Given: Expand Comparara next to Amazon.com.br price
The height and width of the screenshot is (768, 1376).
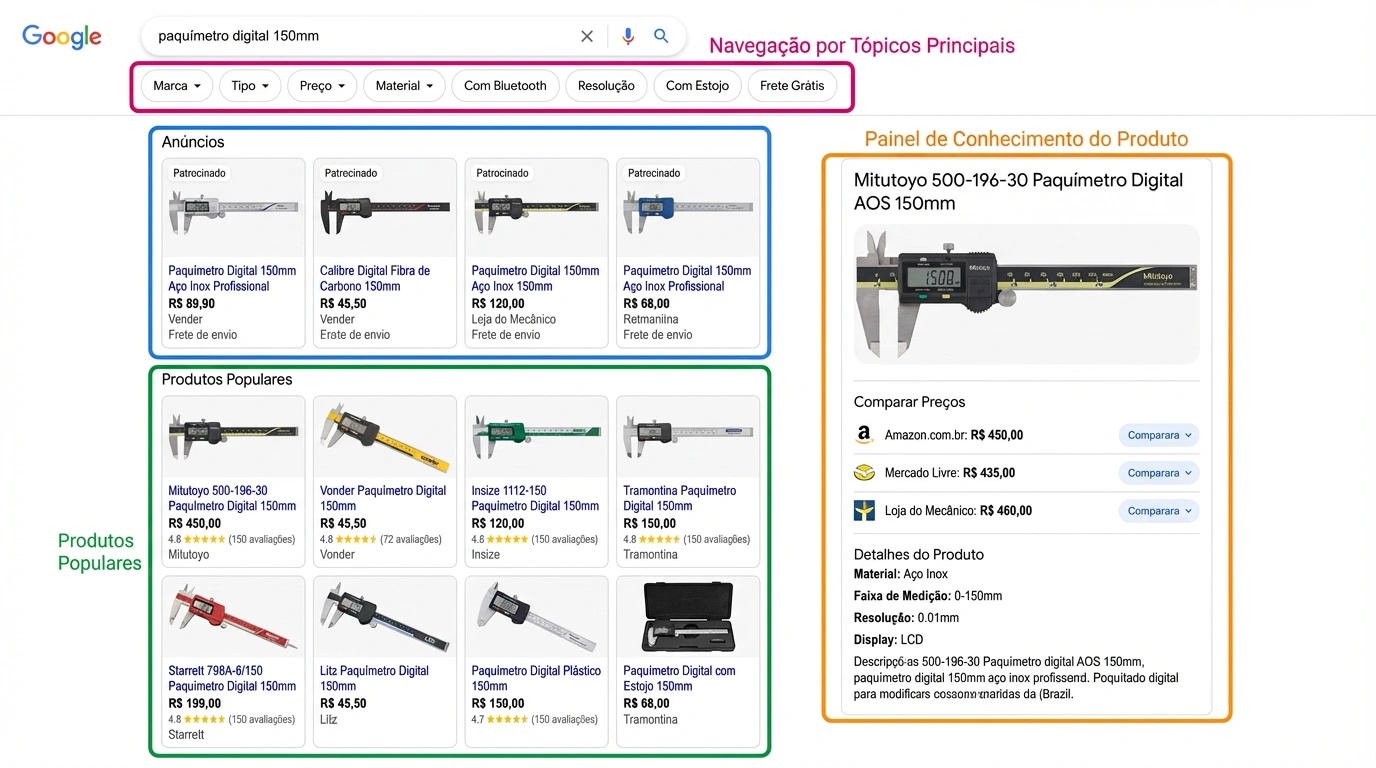Looking at the screenshot, I should click(1158, 435).
